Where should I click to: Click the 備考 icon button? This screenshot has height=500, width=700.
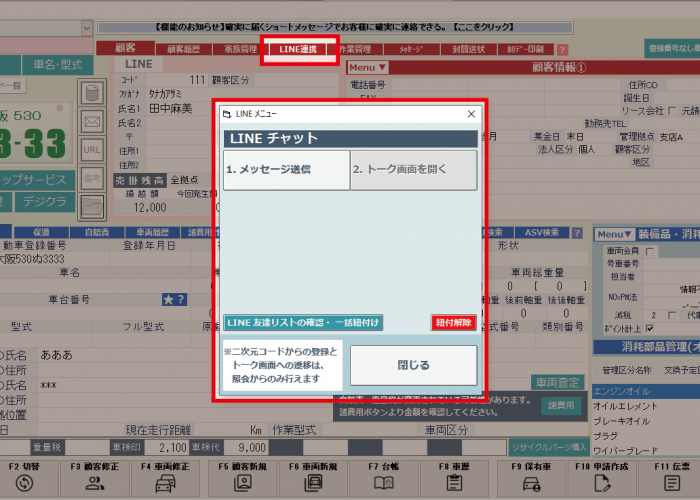coord(92,179)
